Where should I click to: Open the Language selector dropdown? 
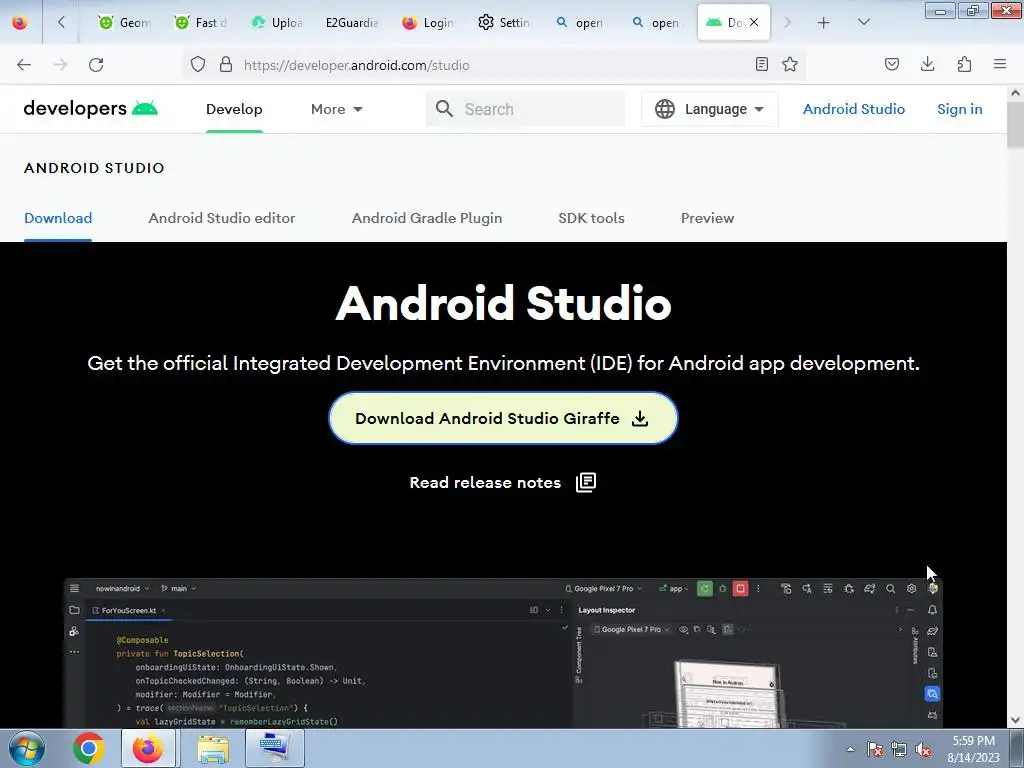coord(710,109)
